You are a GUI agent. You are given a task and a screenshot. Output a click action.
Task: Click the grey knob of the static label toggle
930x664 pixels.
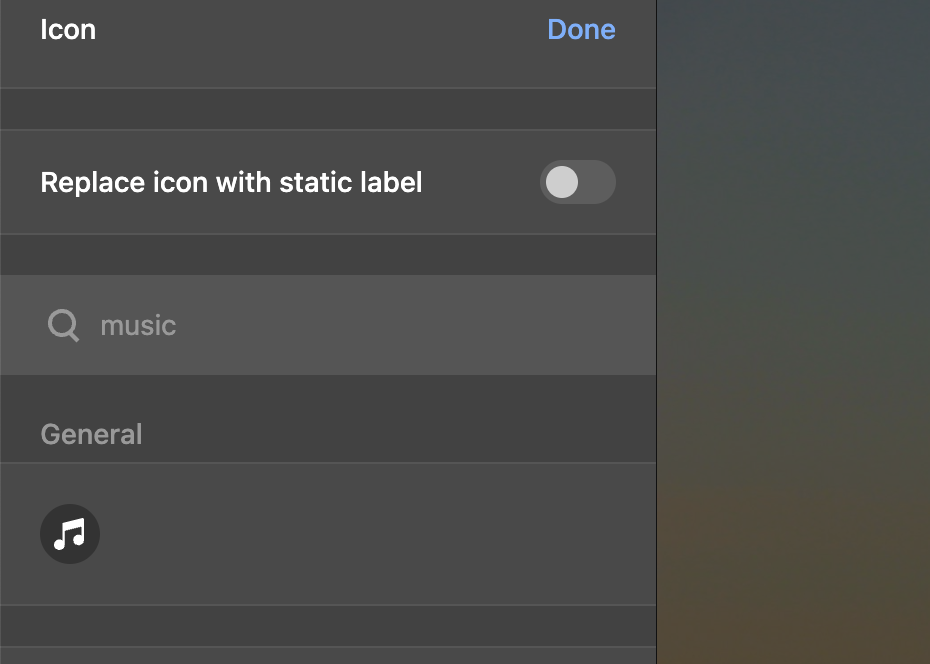click(562, 182)
